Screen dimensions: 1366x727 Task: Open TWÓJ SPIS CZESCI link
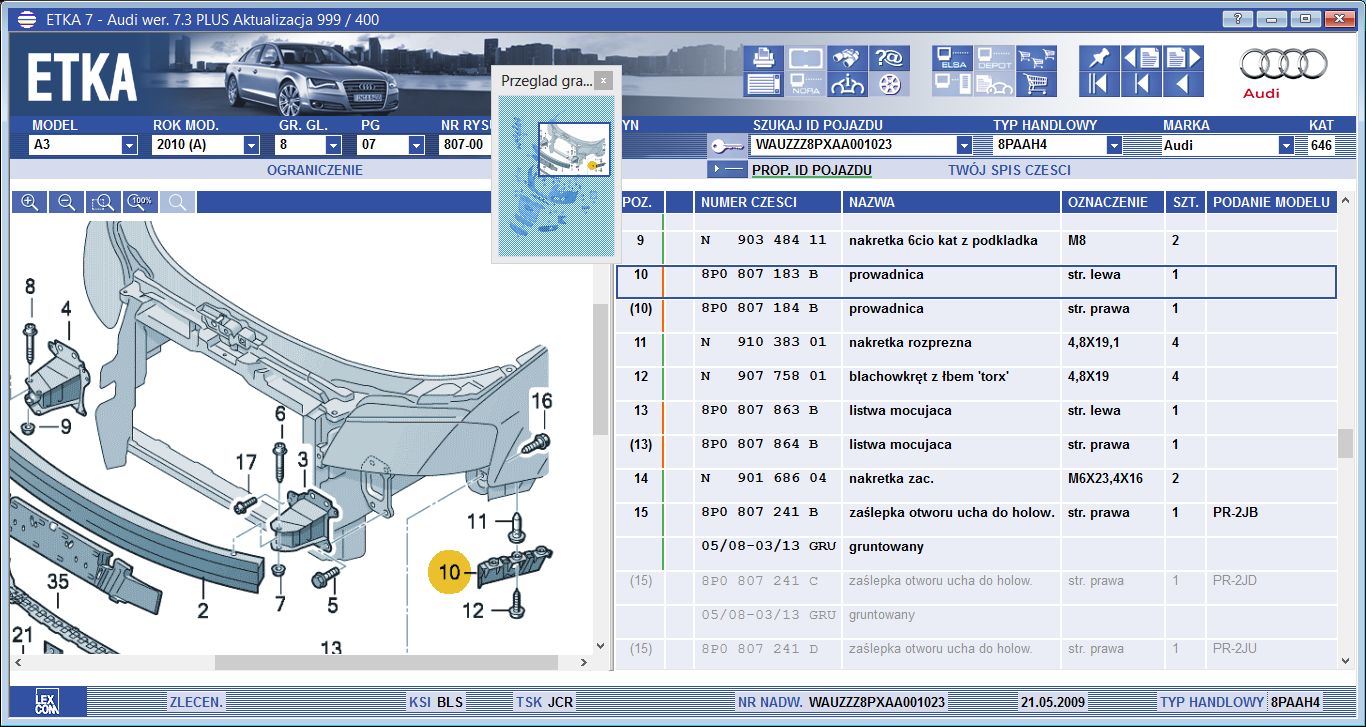click(x=1009, y=170)
